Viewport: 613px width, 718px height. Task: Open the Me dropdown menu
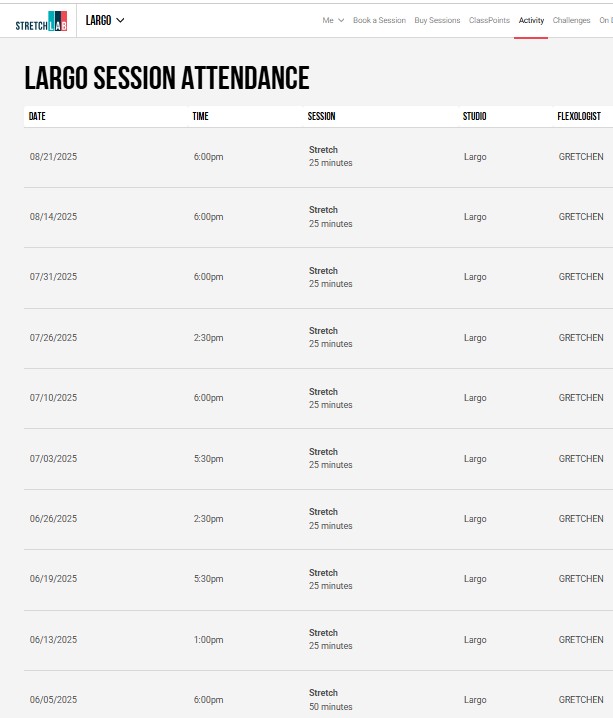pos(333,20)
